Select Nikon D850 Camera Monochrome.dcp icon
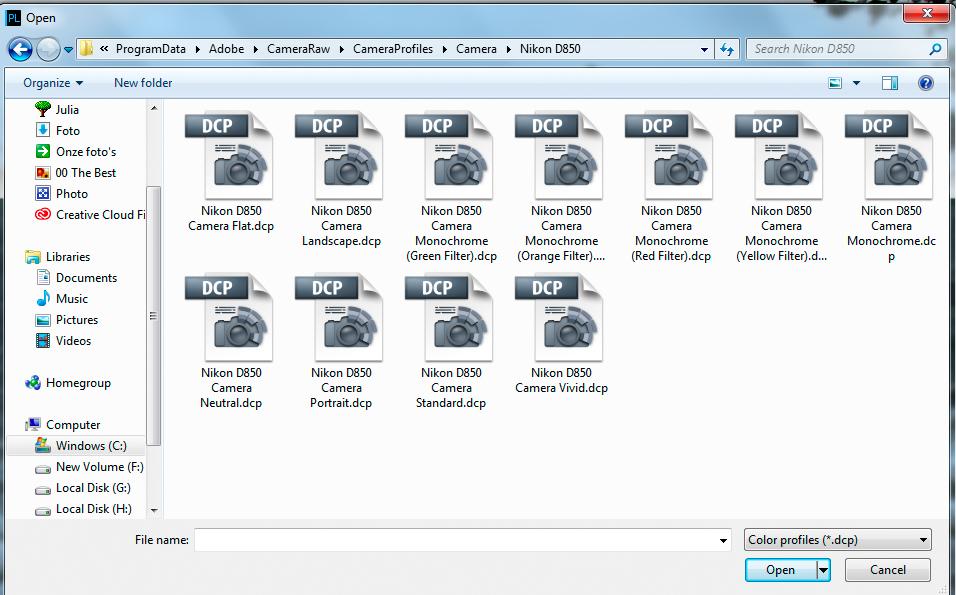Image resolution: width=956 pixels, height=595 pixels. (x=890, y=155)
